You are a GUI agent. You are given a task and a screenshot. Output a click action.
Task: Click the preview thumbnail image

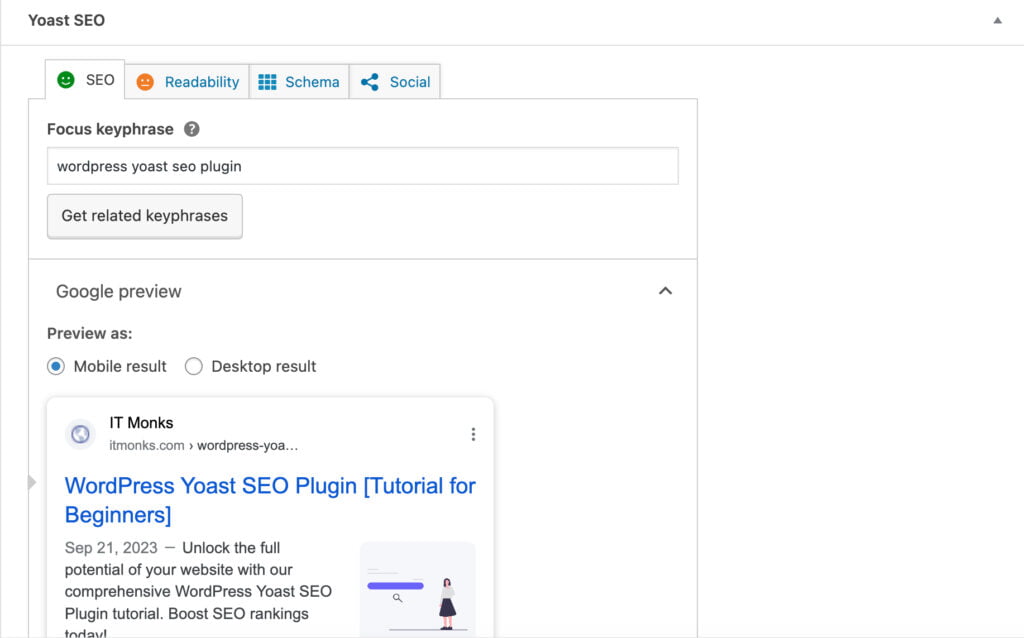click(418, 588)
